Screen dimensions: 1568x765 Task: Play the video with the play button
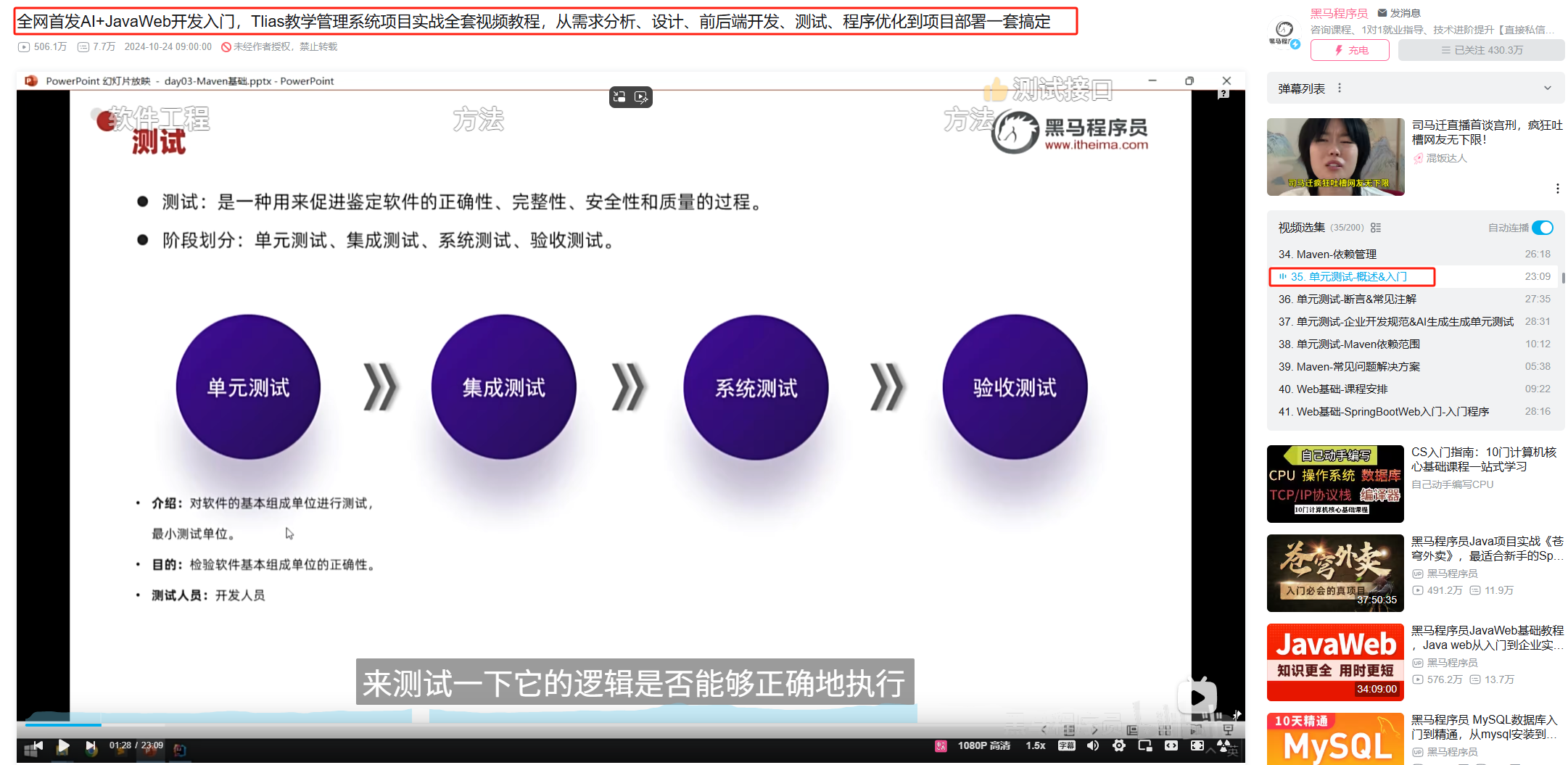click(x=63, y=745)
